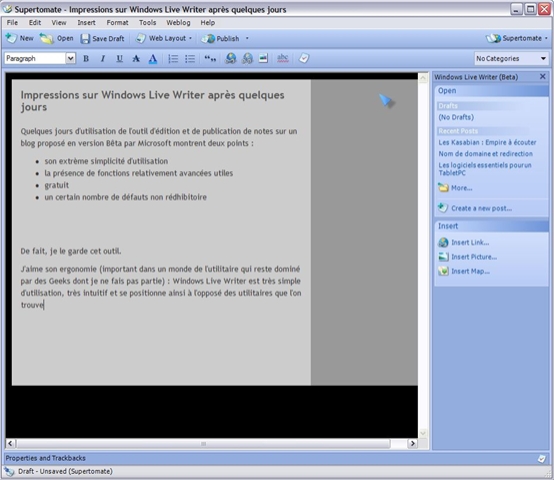The height and width of the screenshot is (480, 554).
Task: Toggle Strikethrough formatting
Action: [136, 59]
